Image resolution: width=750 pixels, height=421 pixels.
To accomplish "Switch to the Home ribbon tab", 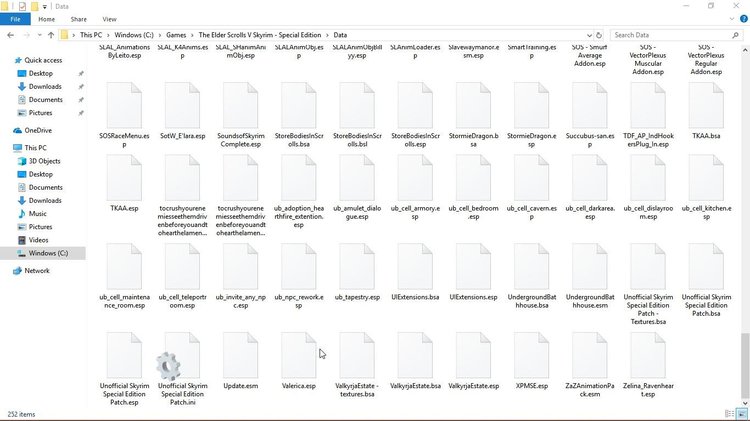I will [x=46, y=19].
